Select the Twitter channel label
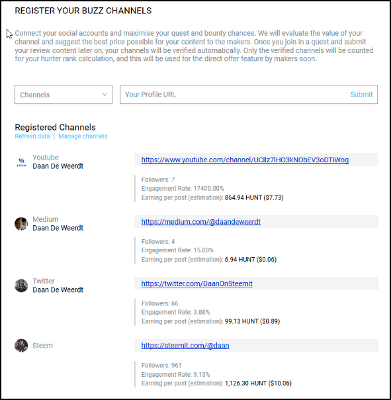Image resolution: width=391 pixels, height=400 pixels. (x=44, y=281)
